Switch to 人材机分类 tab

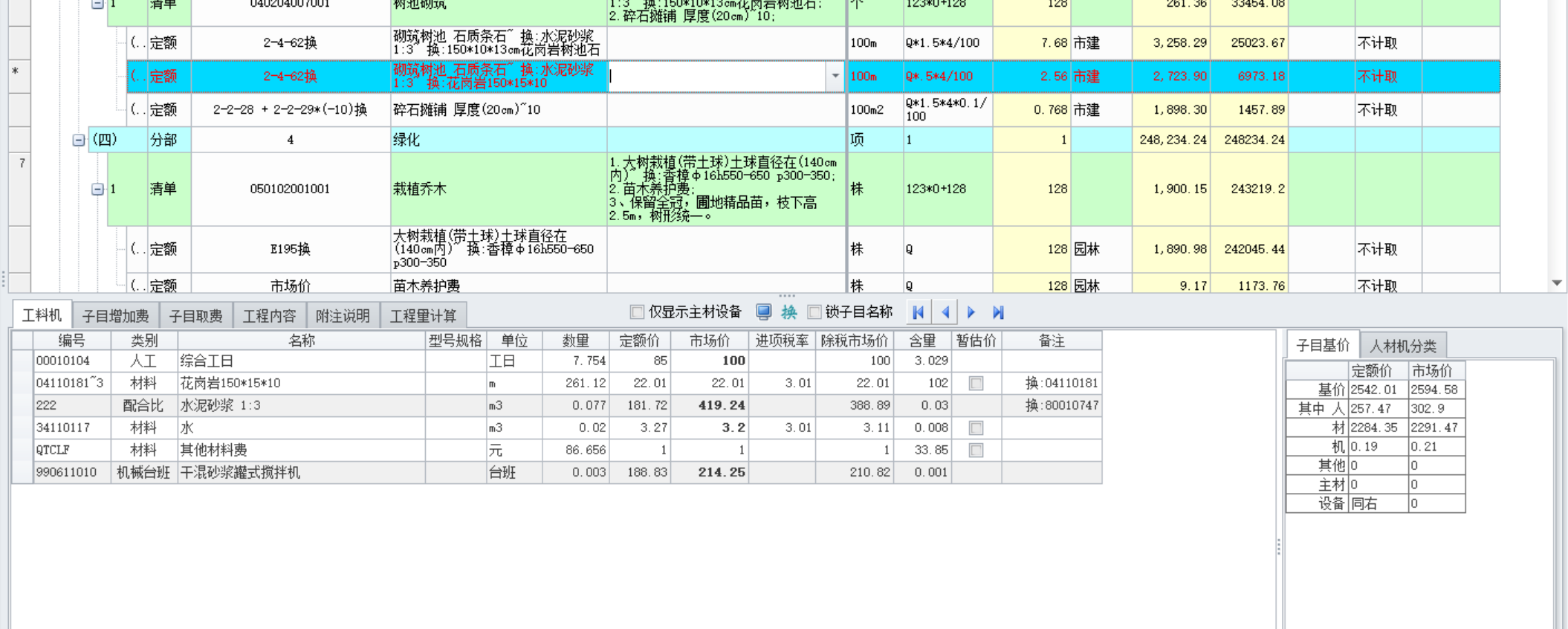coord(1403,346)
